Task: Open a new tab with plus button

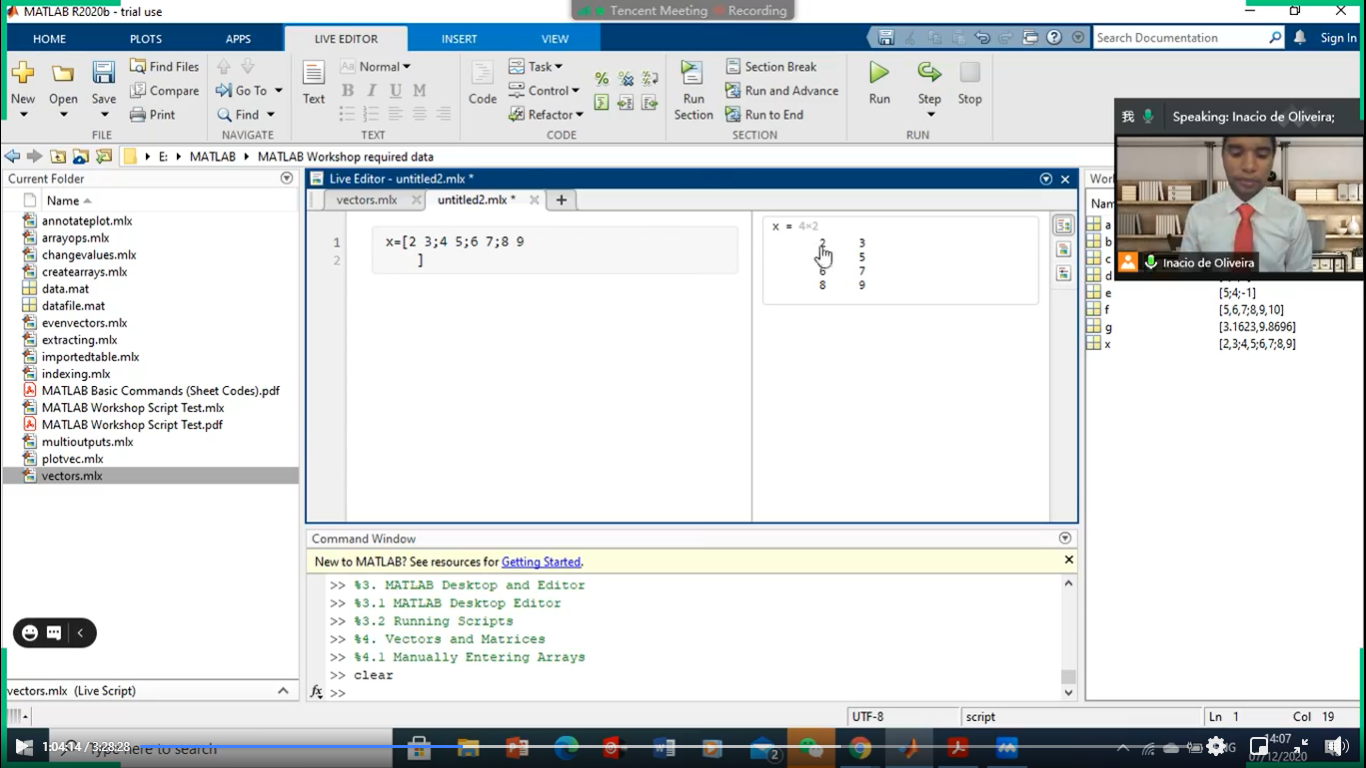Action: (561, 200)
